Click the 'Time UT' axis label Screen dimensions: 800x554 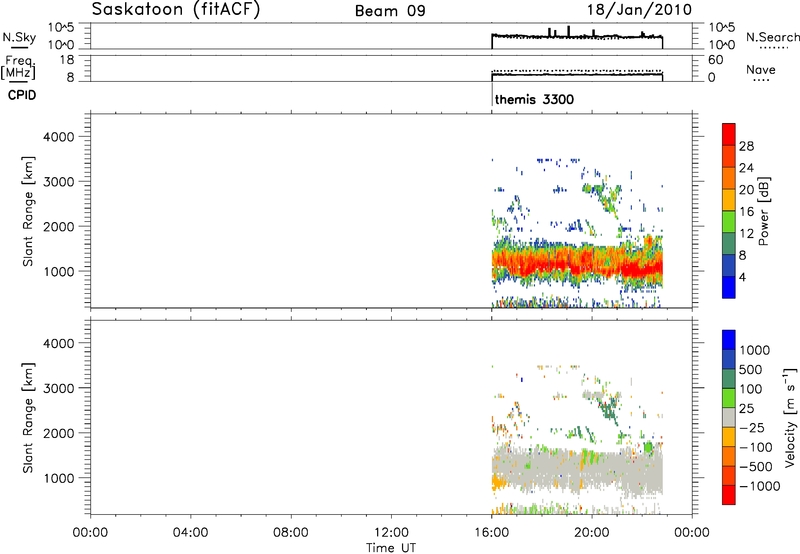coord(391,548)
